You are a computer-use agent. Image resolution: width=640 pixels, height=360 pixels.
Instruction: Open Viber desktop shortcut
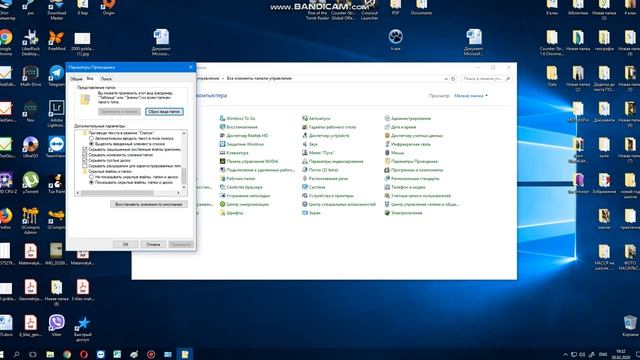click(x=56, y=325)
